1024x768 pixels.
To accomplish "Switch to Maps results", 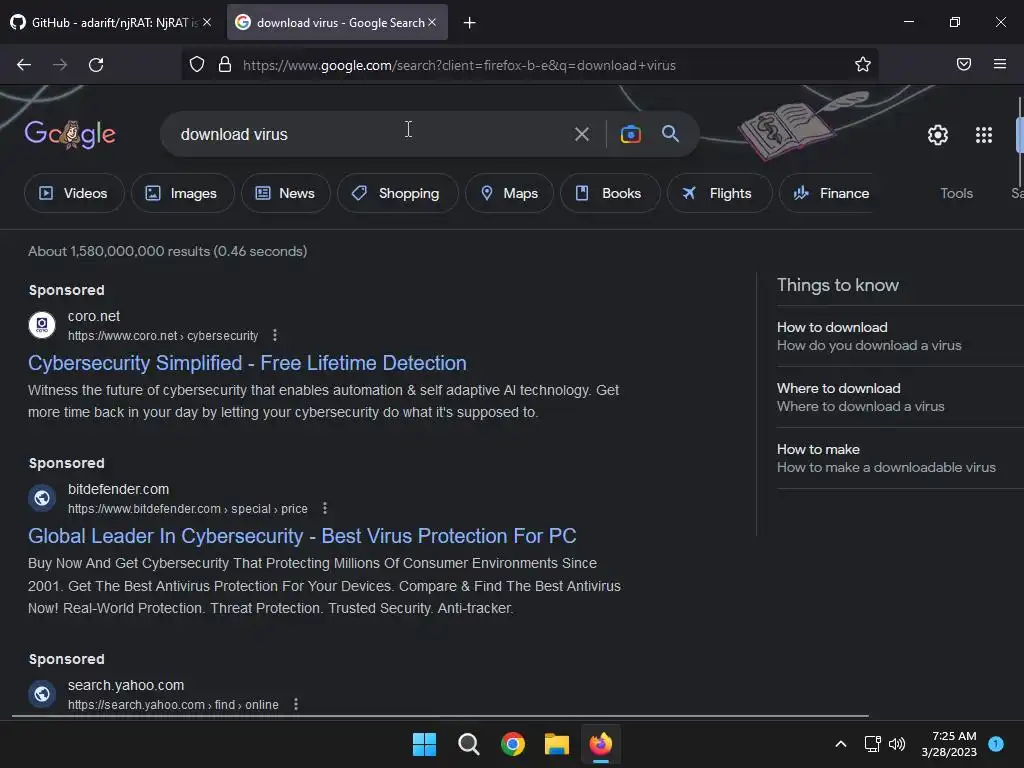I will point(509,193).
